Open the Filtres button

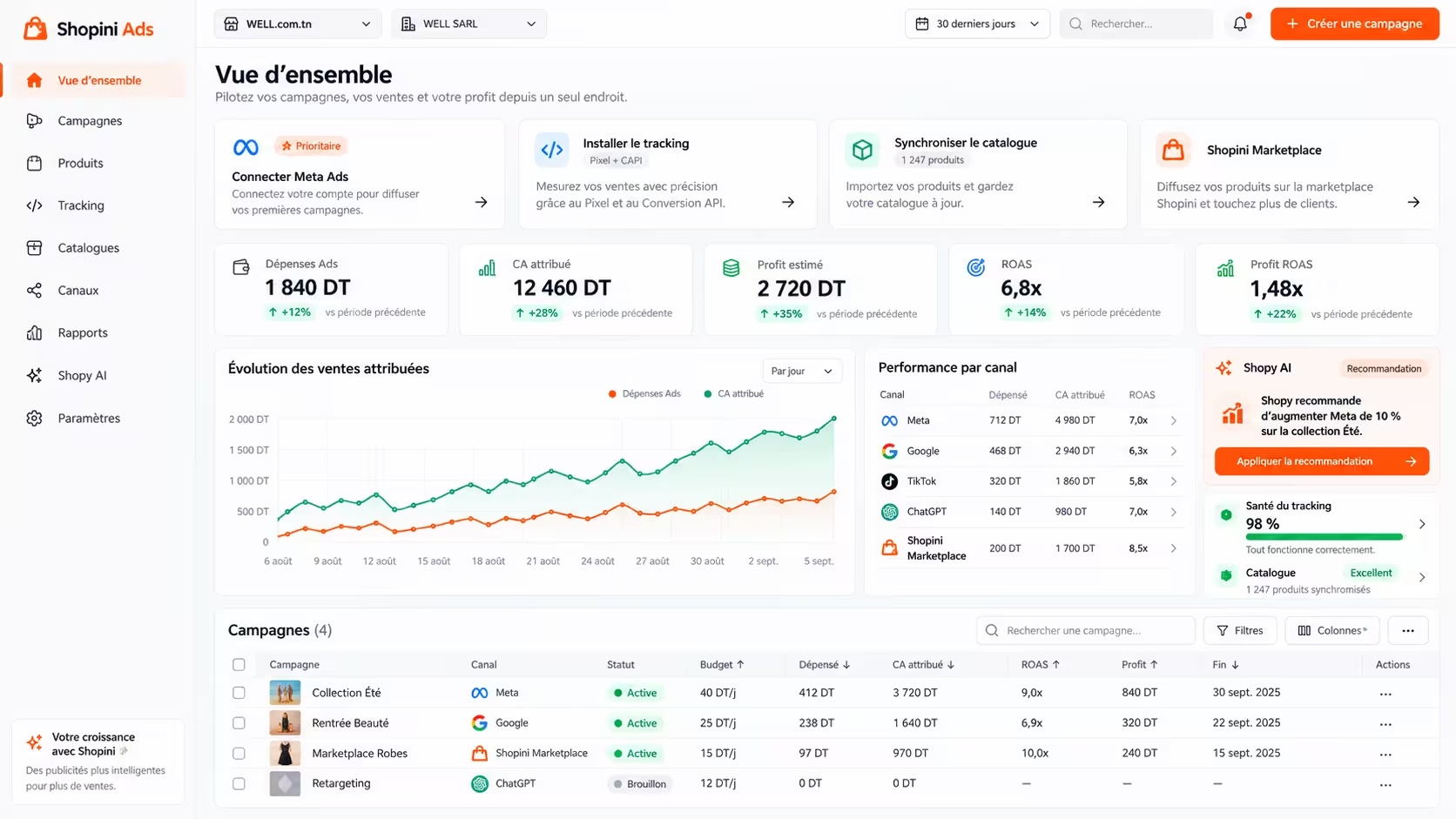point(1240,630)
